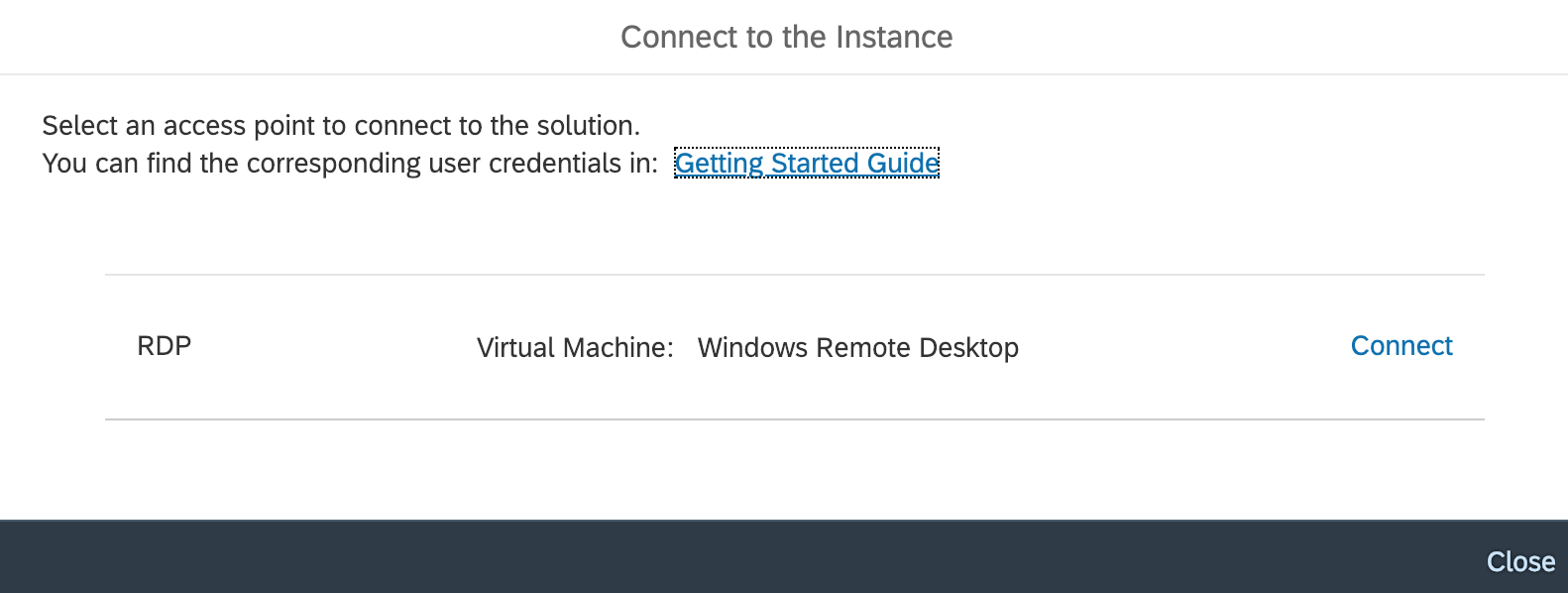The height and width of the screenshot is (593, 1568).
Task: Click the word 'Instance' in the header
Action: pos(894,38)
